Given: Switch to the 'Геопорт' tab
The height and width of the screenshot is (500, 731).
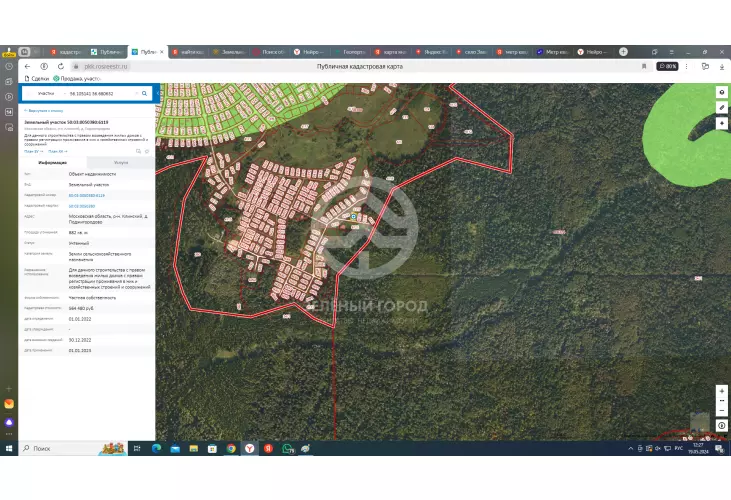Looking at the screenshot, I should tap(351, 52).
